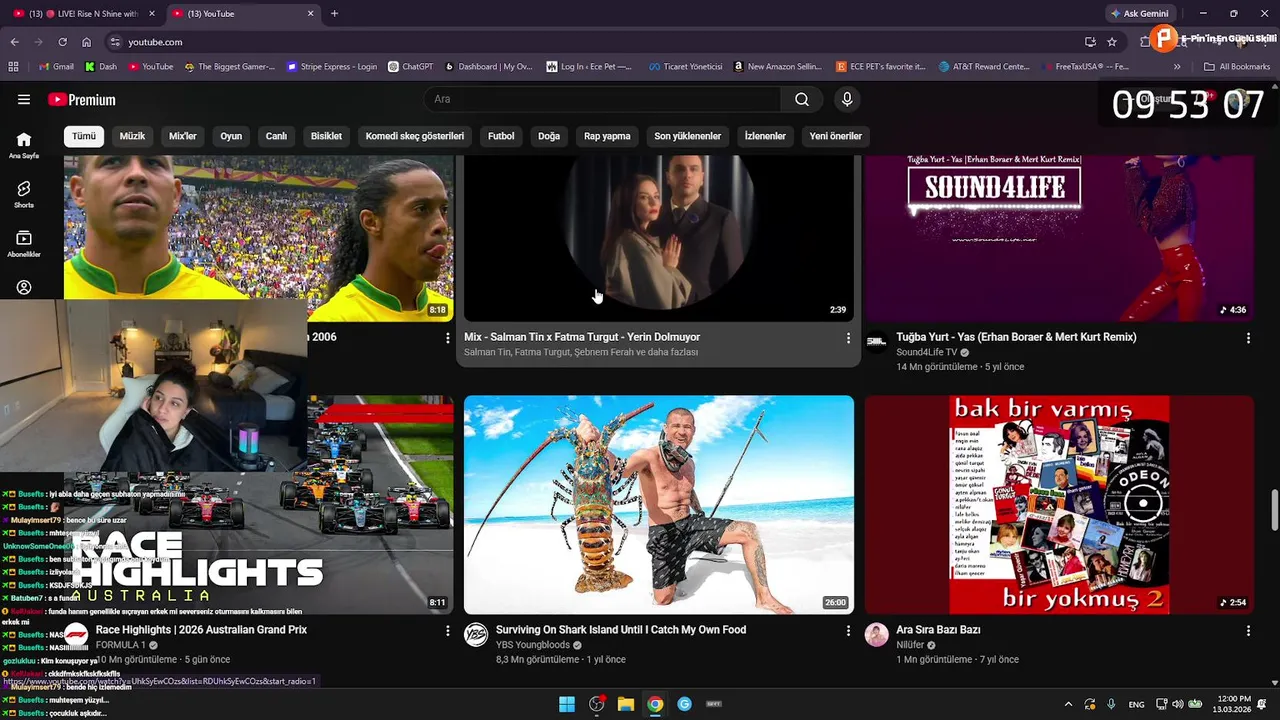The height and width of the screenshot is (720, 1280).
Task: Go back with Chrome's back arrow
Action: pos(14,42)
